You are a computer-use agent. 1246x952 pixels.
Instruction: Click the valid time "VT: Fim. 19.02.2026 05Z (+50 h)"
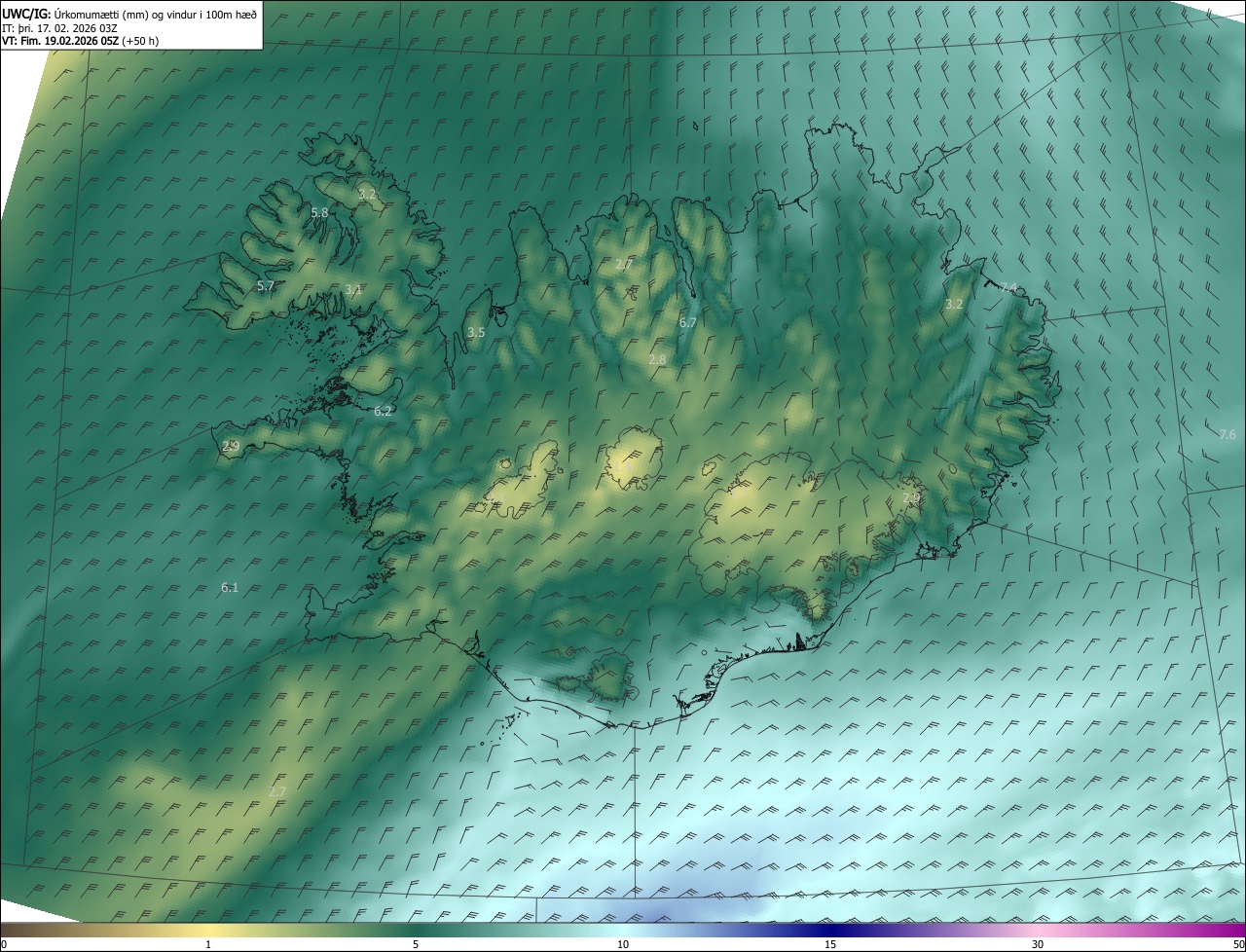(x=81, y=41)
